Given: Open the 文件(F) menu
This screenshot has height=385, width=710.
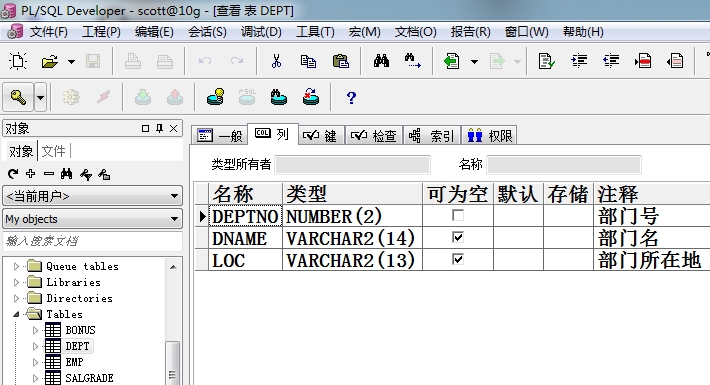Looking at the screenshot, I should [x=48, y=32].
